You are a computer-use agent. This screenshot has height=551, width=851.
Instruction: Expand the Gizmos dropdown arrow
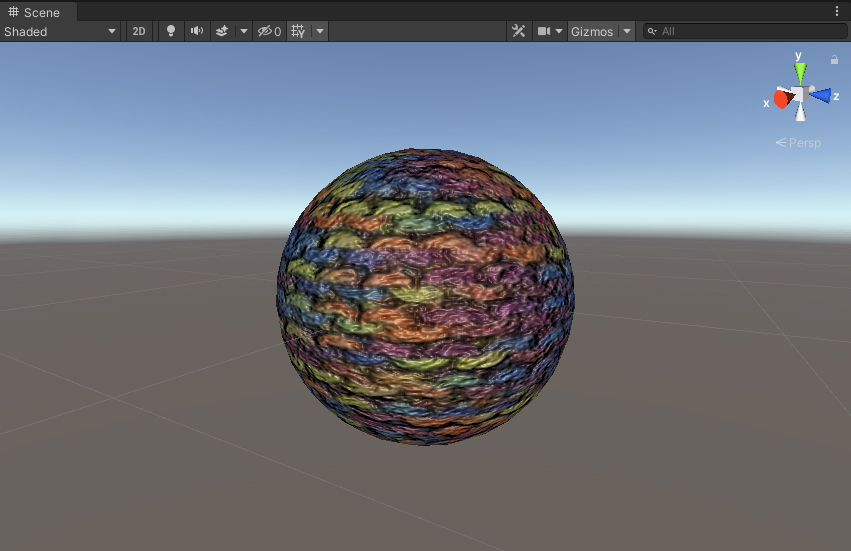pyautogui.click(x=627, y=31)
